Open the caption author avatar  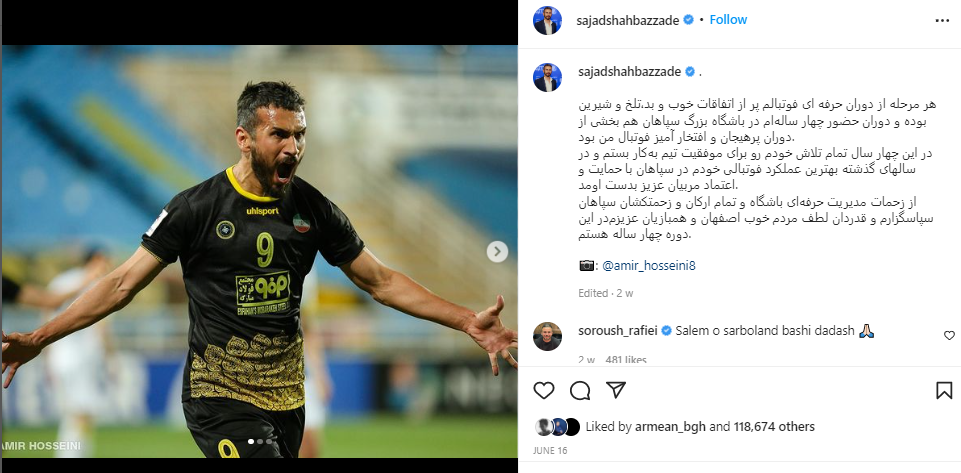[547, 77]
